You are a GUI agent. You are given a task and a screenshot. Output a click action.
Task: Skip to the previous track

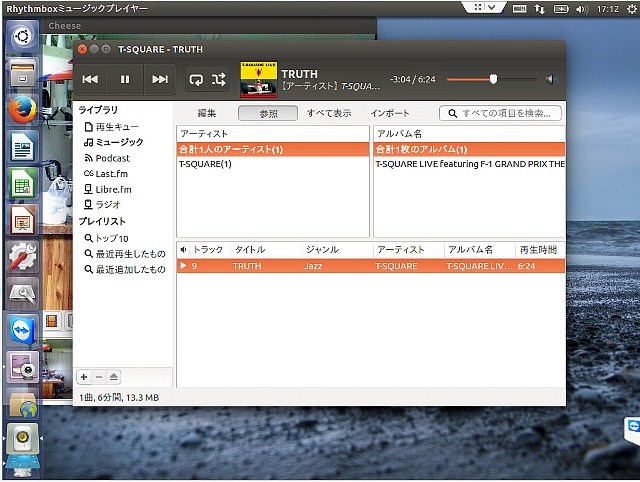[x=90, y=79]
